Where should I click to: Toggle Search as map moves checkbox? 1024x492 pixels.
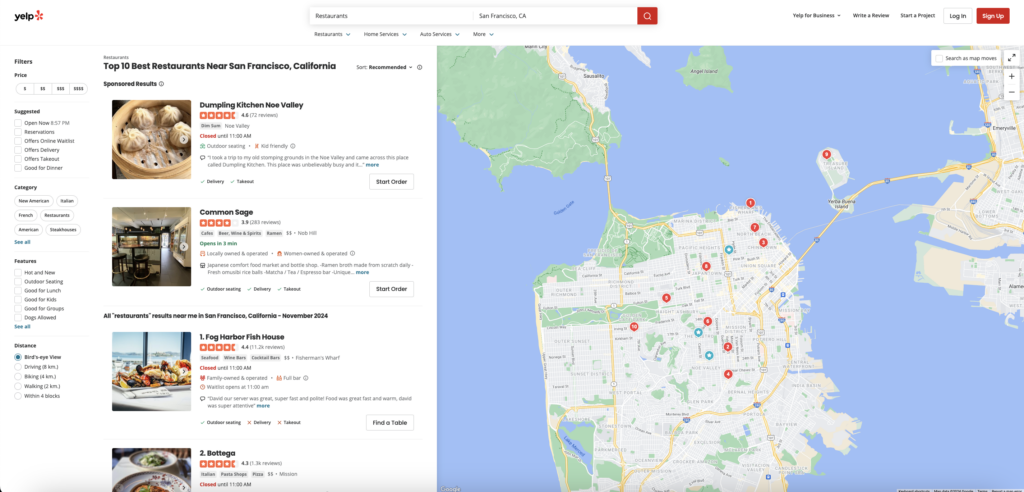tap(939, 58)
